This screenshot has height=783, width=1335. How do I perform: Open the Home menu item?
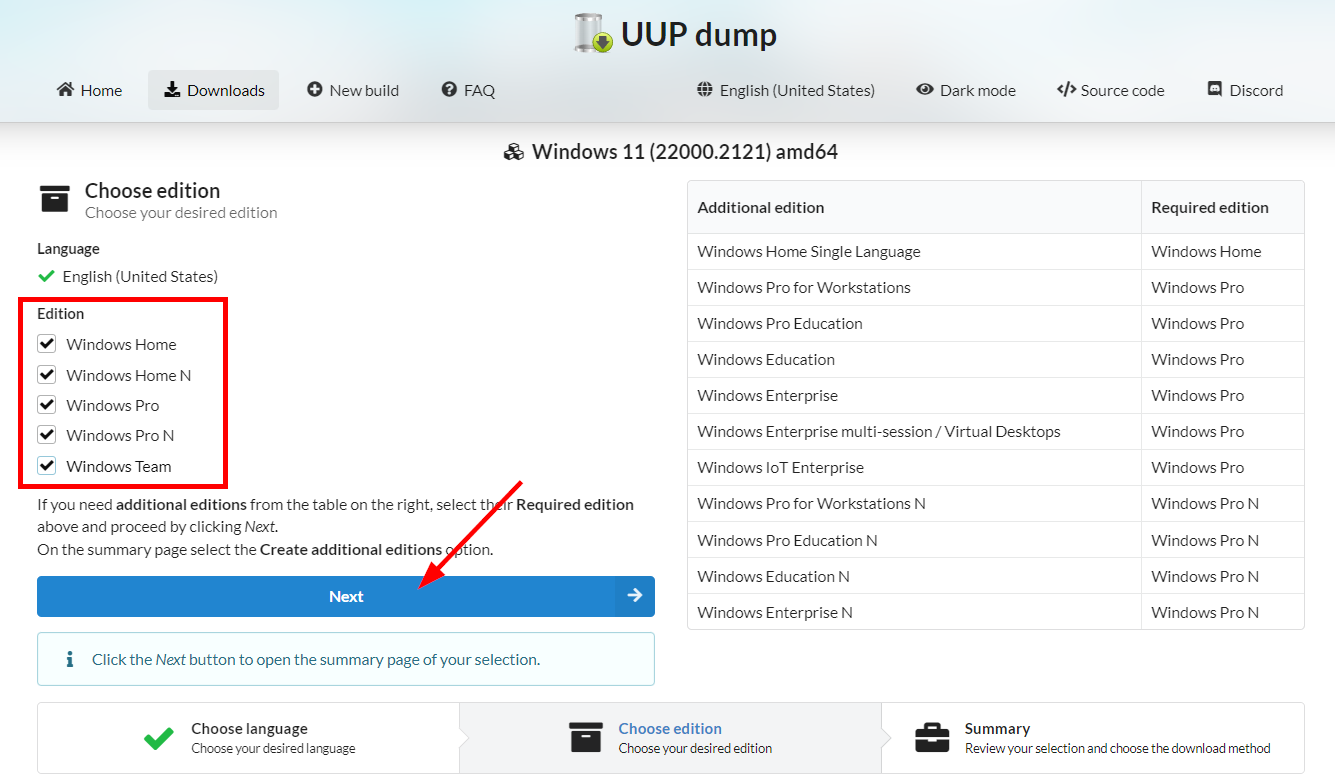point(89,90)
